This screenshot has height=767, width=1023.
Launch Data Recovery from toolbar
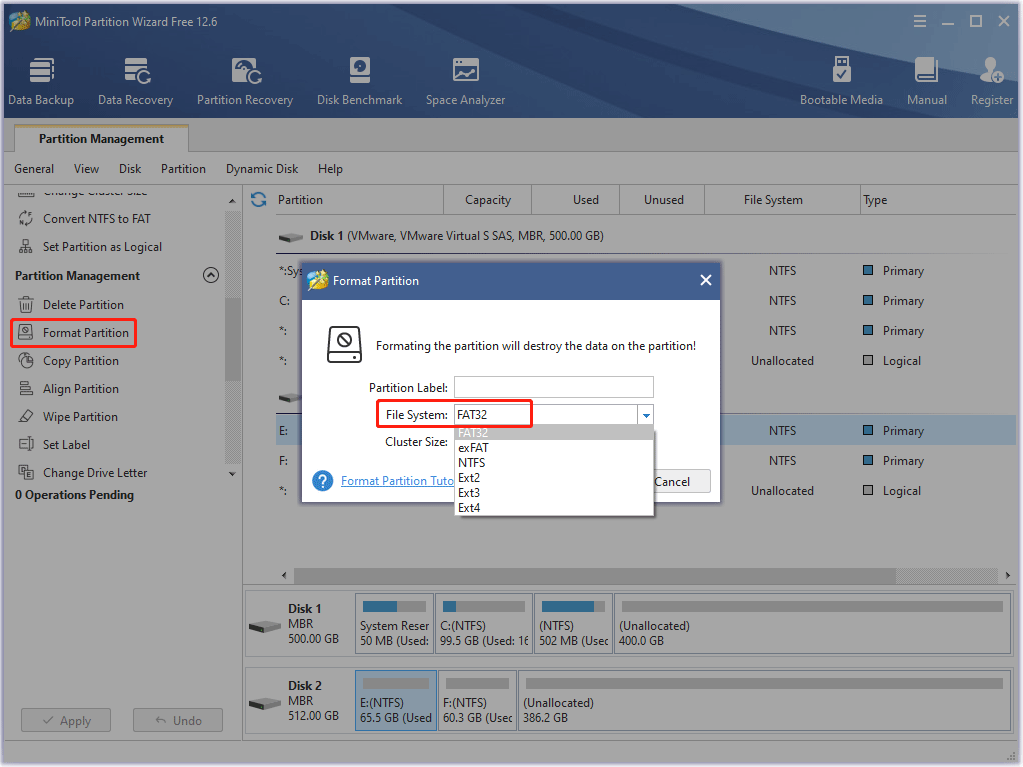[135, 81]
